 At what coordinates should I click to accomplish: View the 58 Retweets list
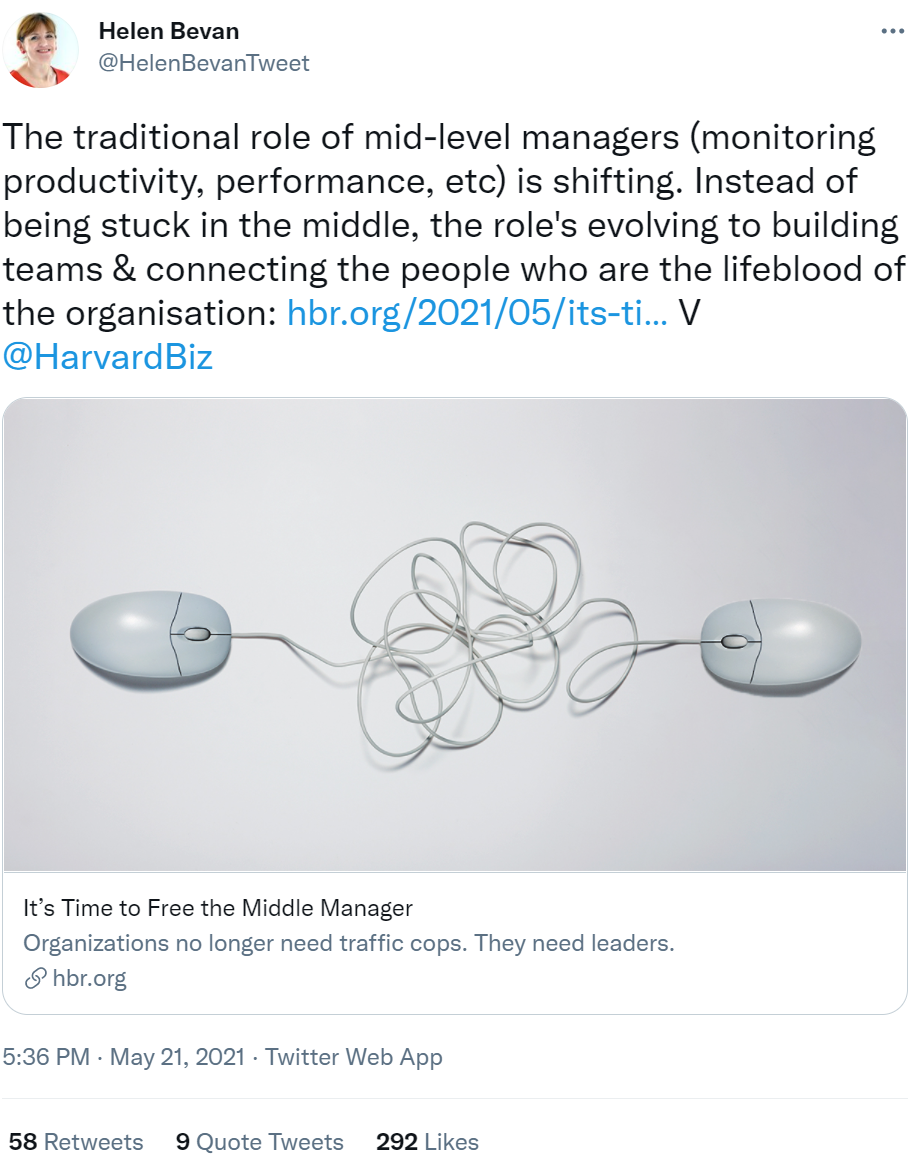(76, 1142)
